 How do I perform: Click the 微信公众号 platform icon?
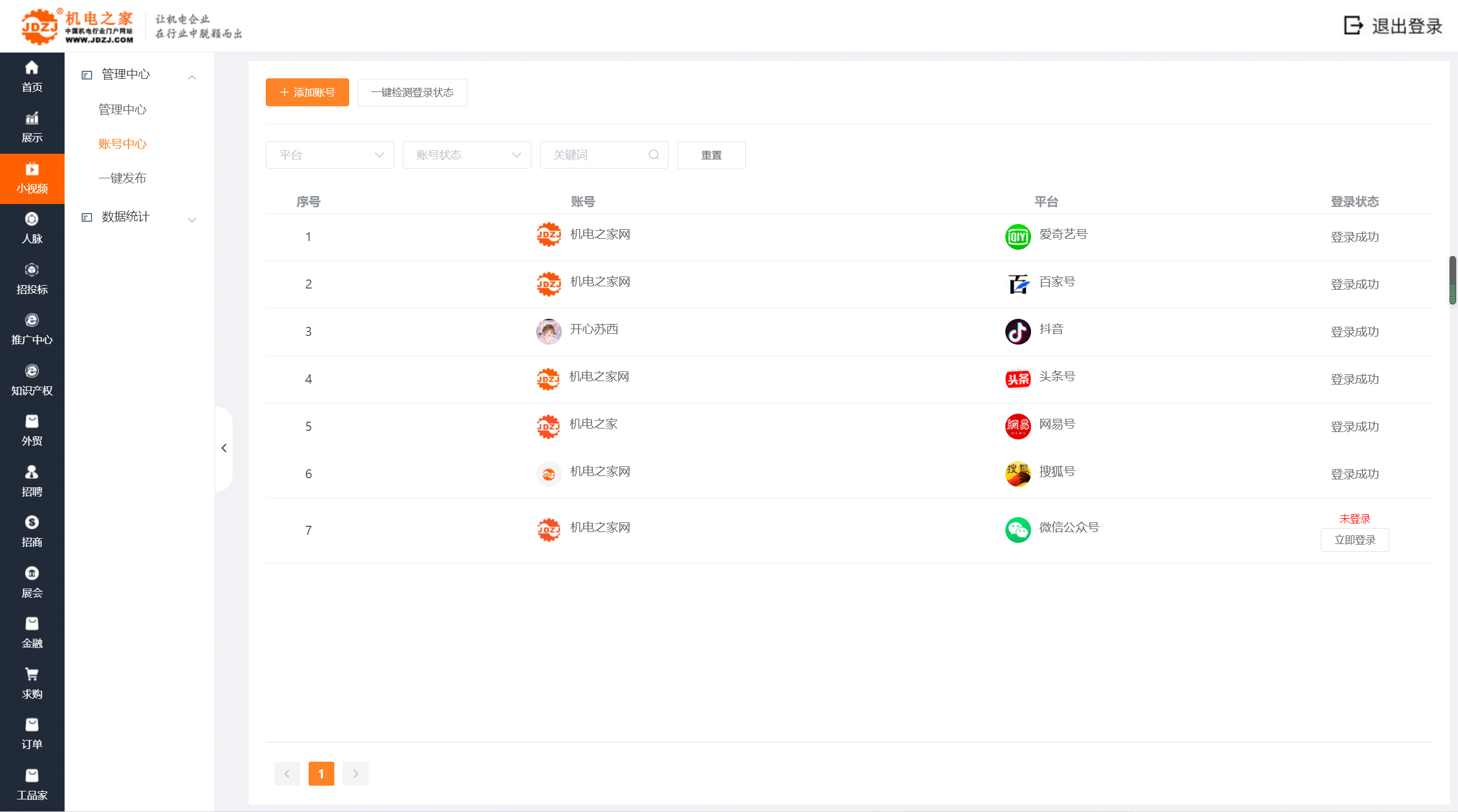[1017, 530]
